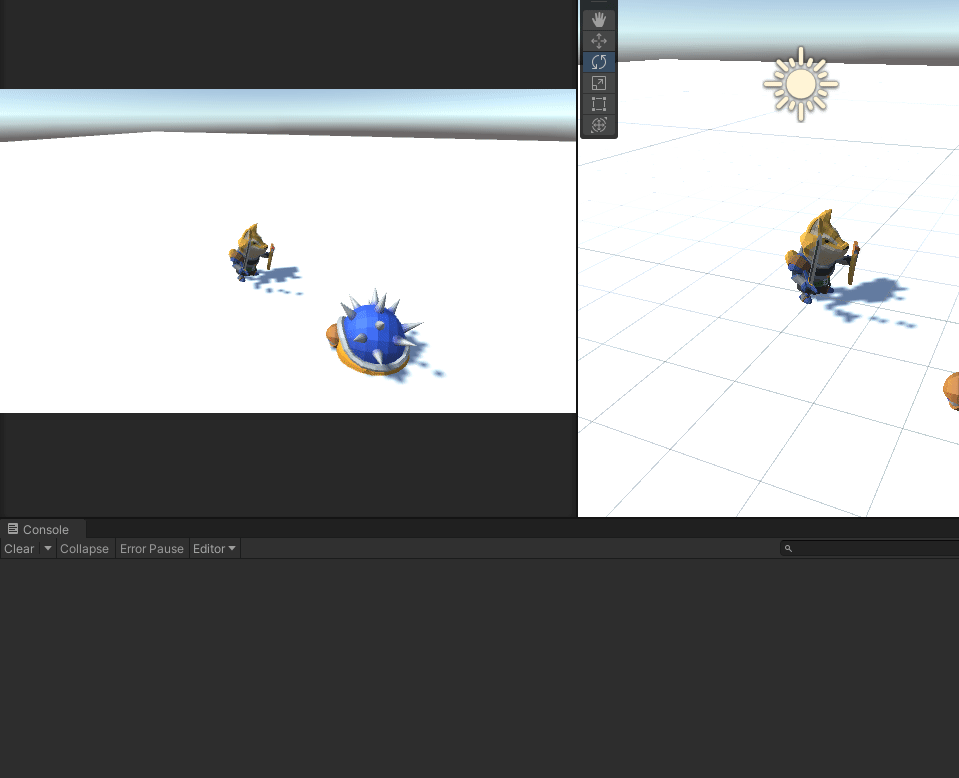Viewport: 959px width, 778px height.
Task: Clear the console log
Action: click(x=20, y=549)
